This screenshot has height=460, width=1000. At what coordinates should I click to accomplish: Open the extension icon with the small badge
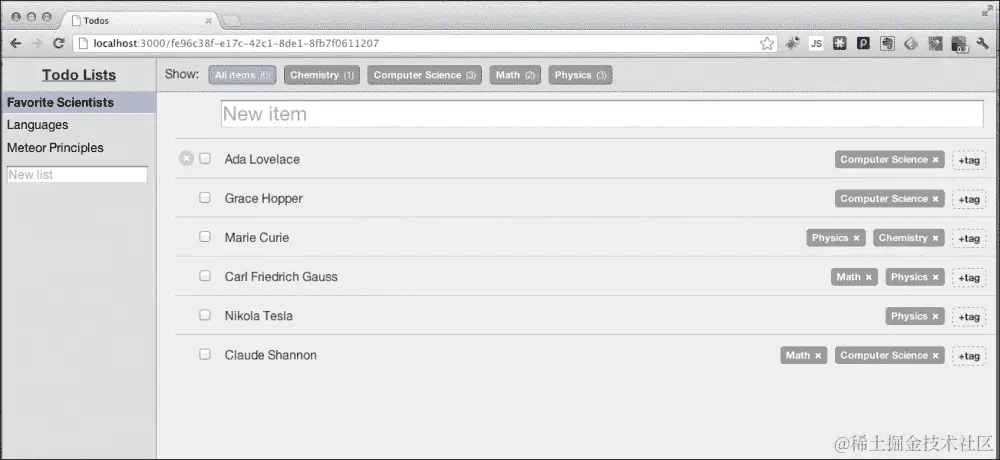(x=959, y=43)
